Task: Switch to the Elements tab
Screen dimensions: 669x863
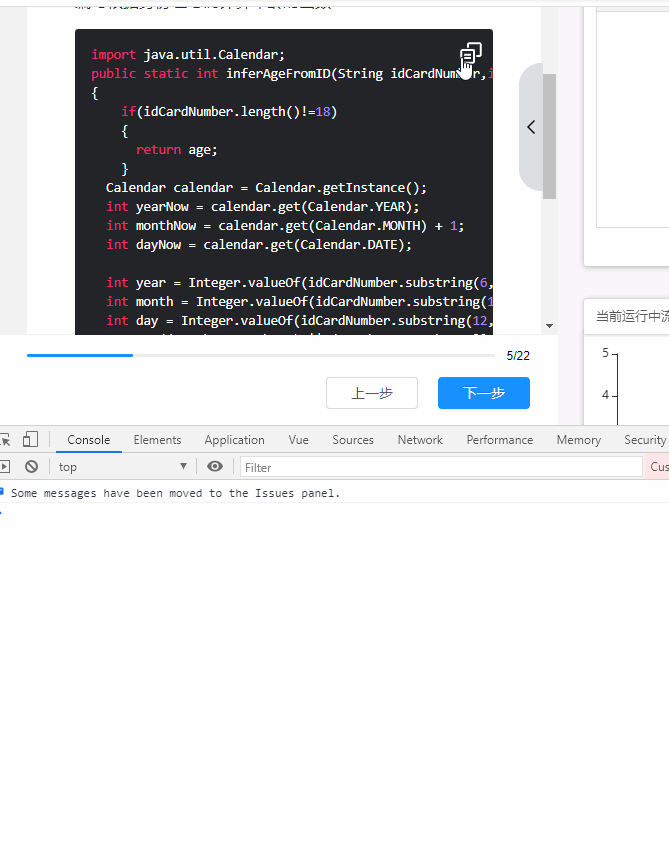Action: [x=157, y=440]
